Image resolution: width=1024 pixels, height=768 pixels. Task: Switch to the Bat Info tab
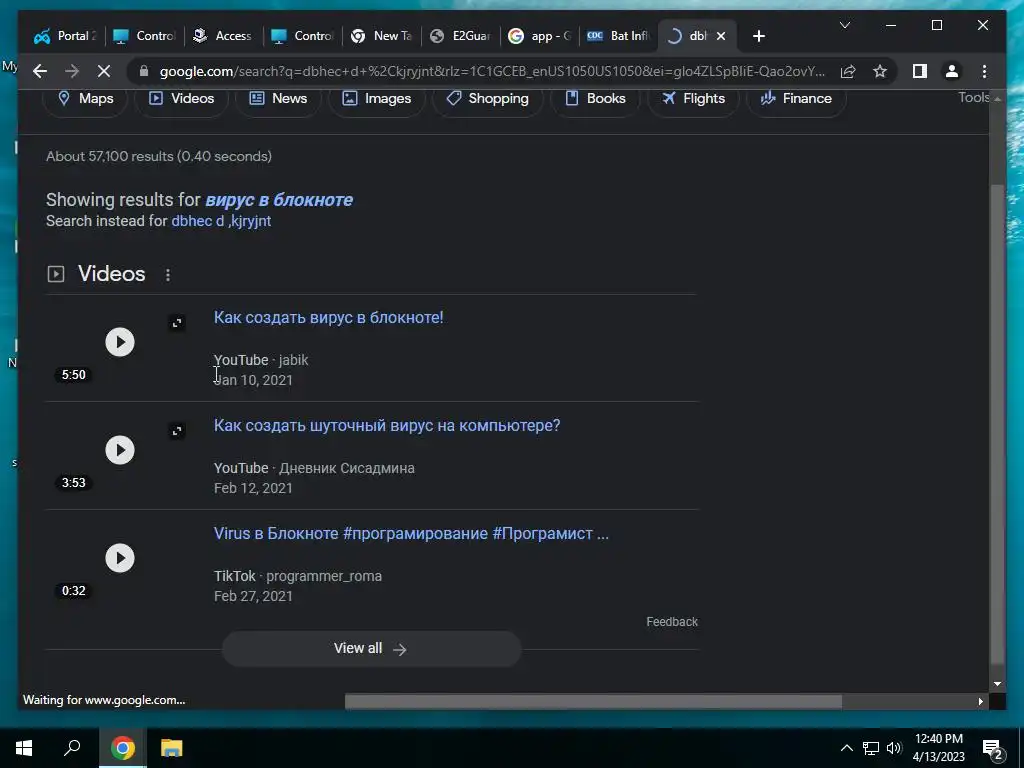pyautogui.click(x=619, y=36)
